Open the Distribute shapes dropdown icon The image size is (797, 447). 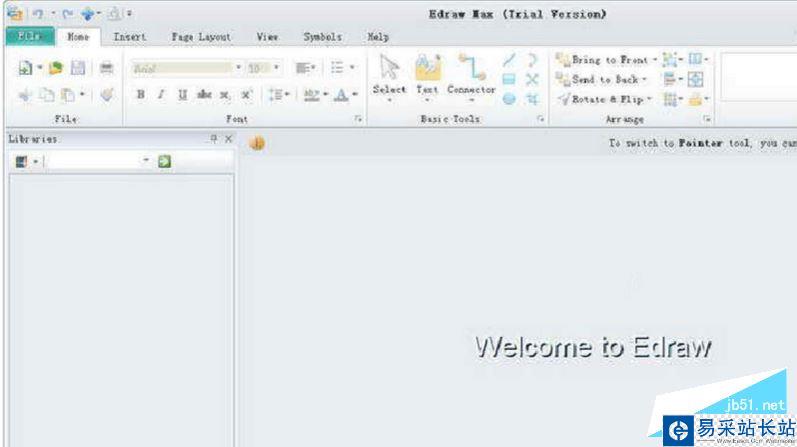click(672, 99)
